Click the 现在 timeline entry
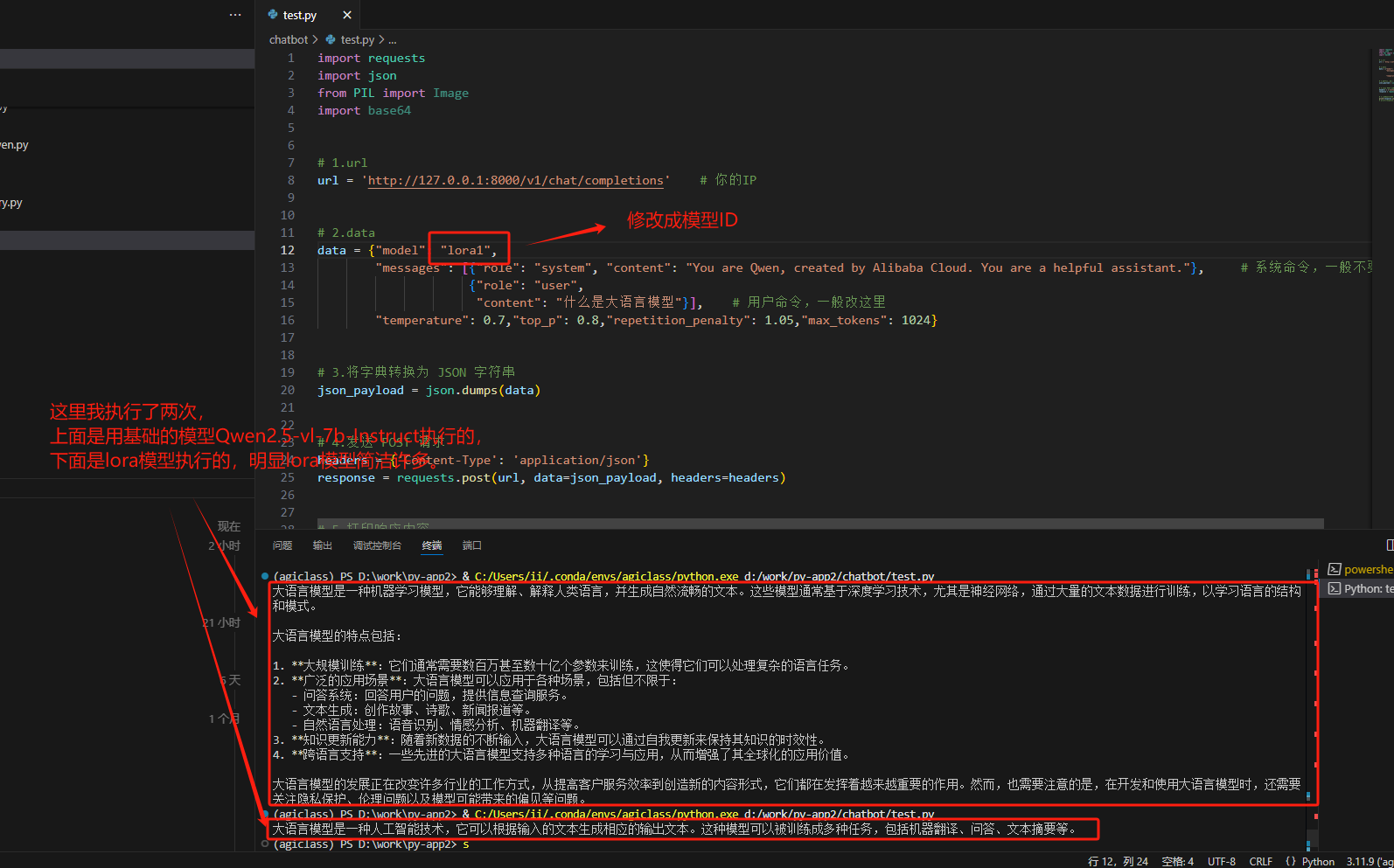 coord(229,526)
